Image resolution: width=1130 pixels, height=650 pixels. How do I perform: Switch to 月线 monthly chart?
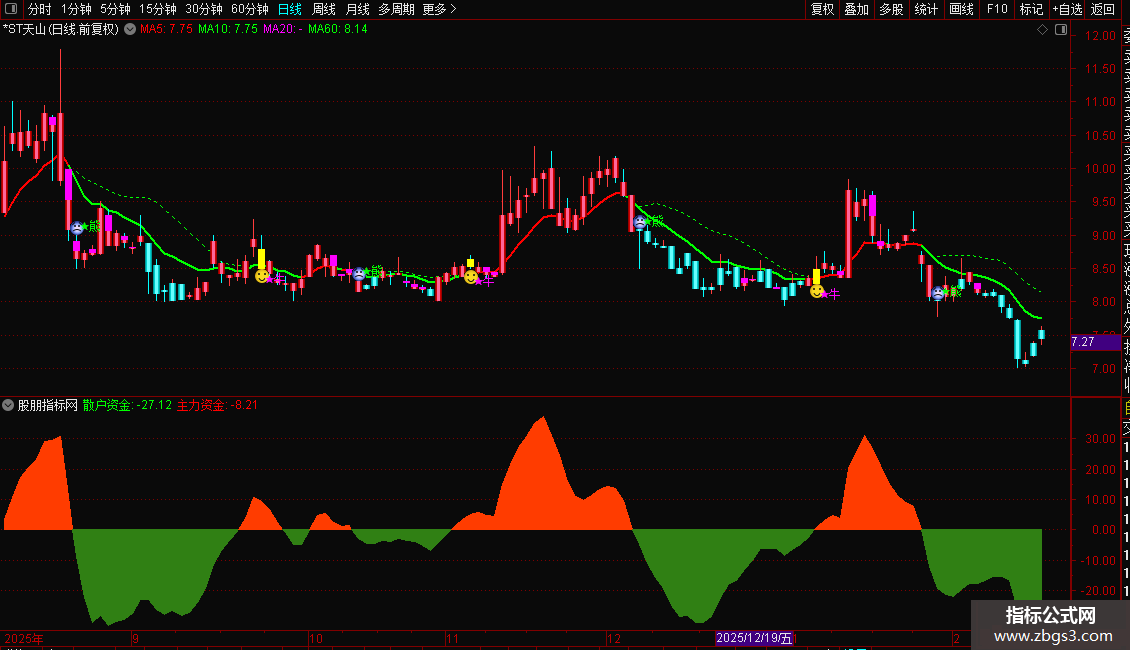357,9
